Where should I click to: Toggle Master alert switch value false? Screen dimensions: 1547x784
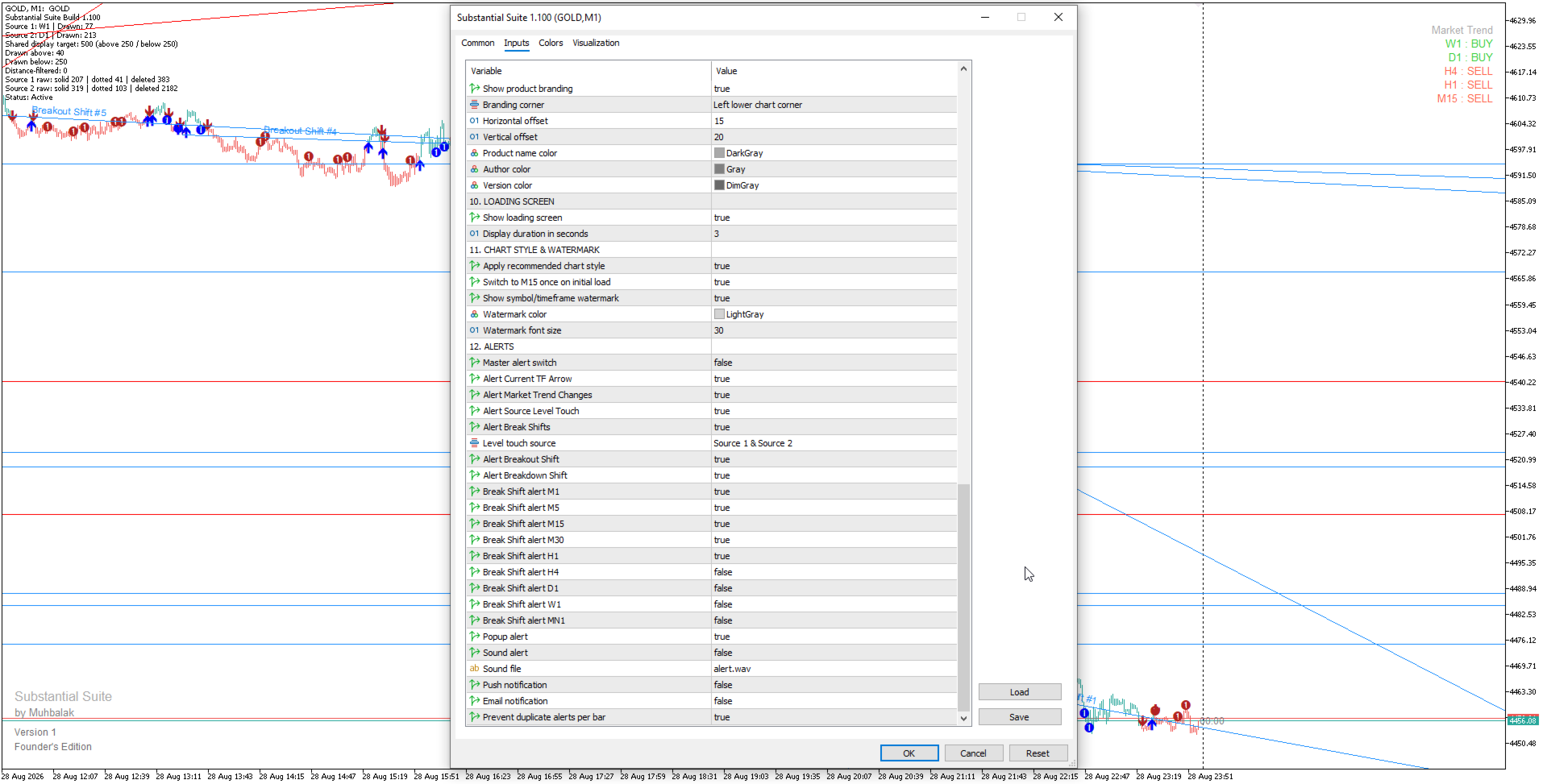click(834, 363)
